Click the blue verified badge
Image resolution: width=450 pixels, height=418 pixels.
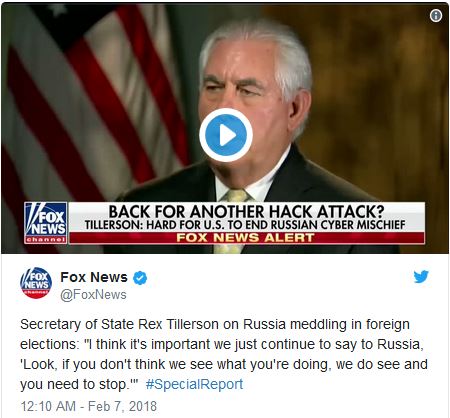[x=140, y=278]
